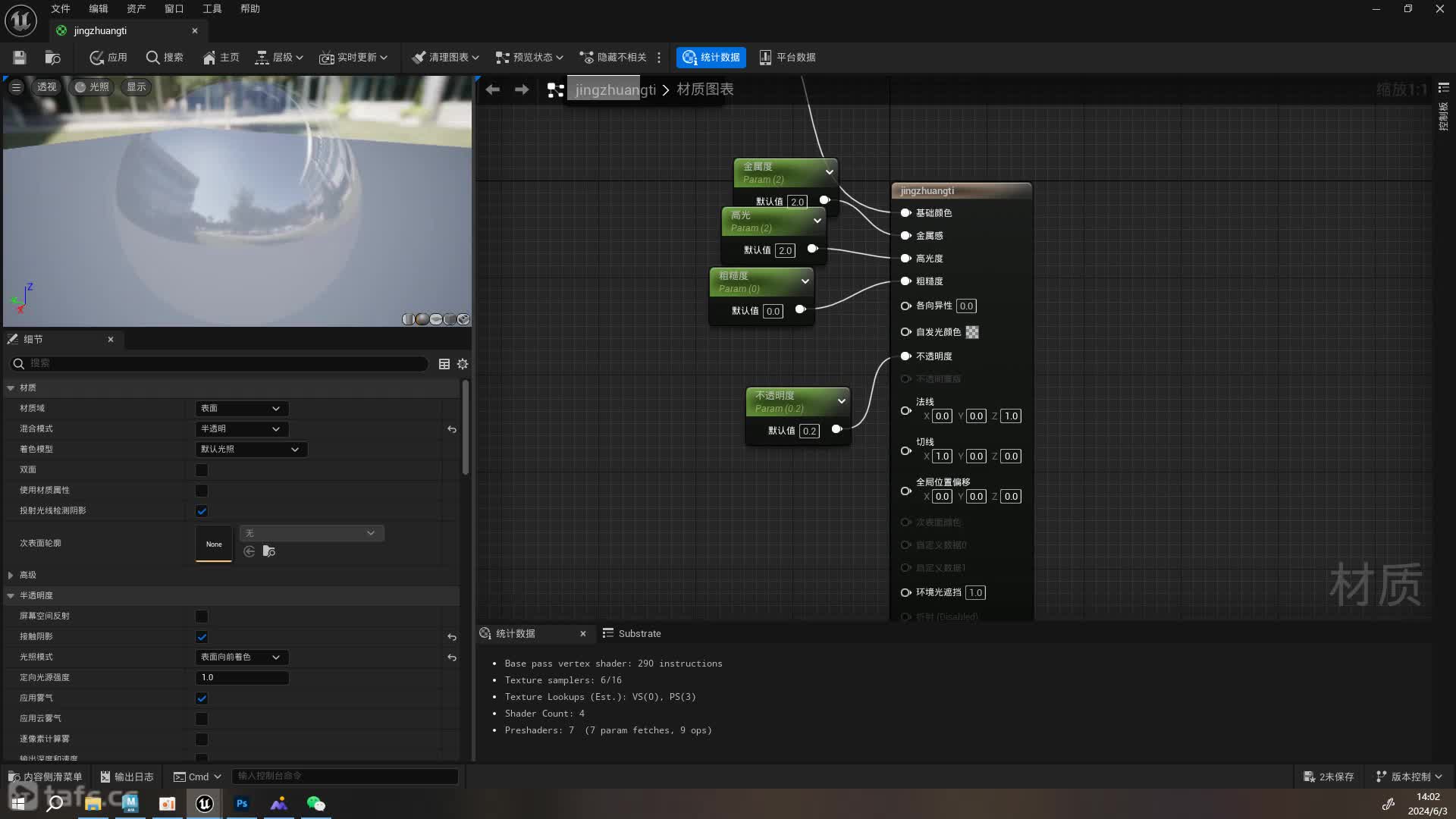Select the plane preview mesh shape

(436, 319)
